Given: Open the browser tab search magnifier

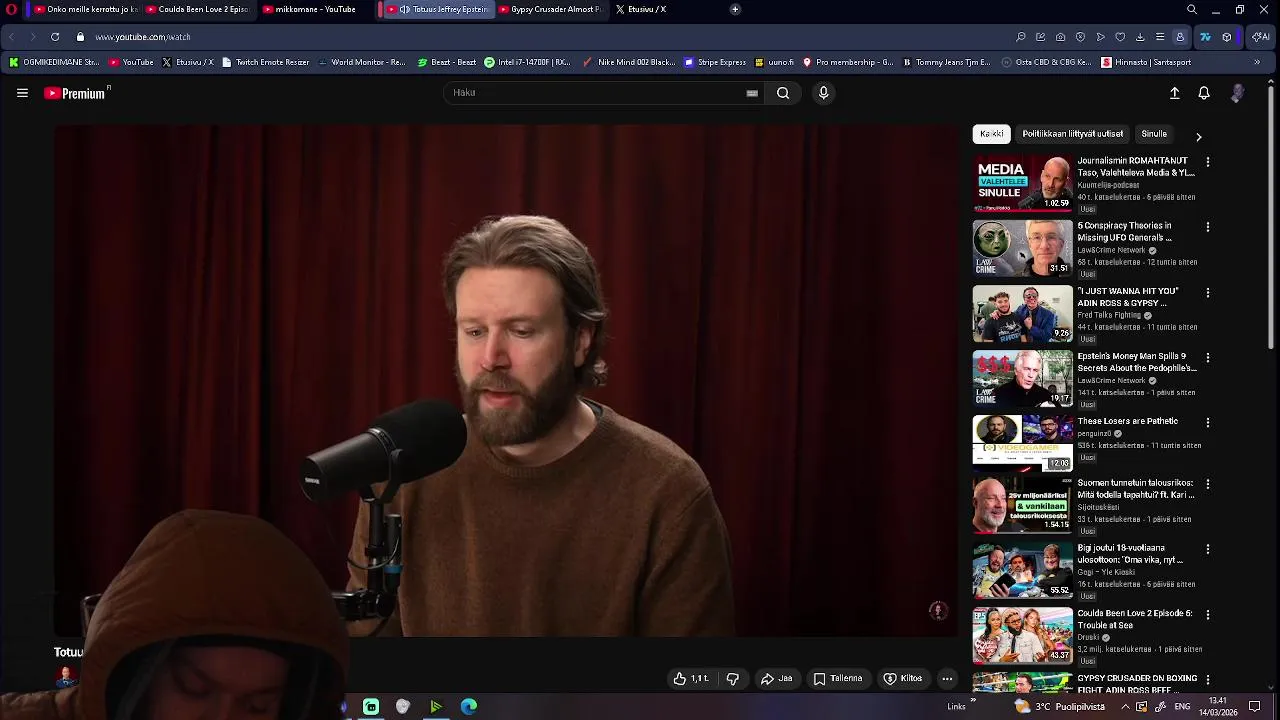Looking at the screenshot, I should coord(1192,9).
